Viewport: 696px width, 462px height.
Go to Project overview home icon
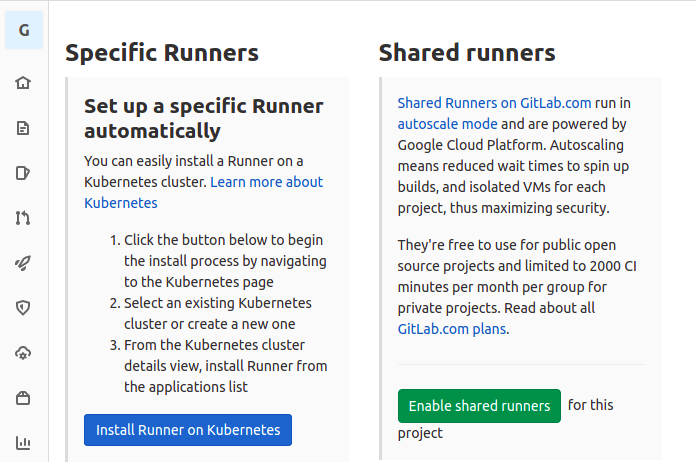click(x=23, y=83)
